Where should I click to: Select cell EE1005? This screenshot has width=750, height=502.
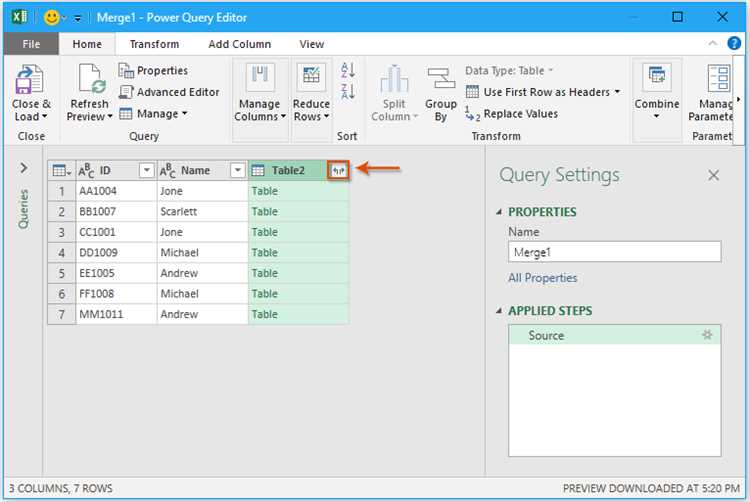pyautogui.click(x=116, y=273)
